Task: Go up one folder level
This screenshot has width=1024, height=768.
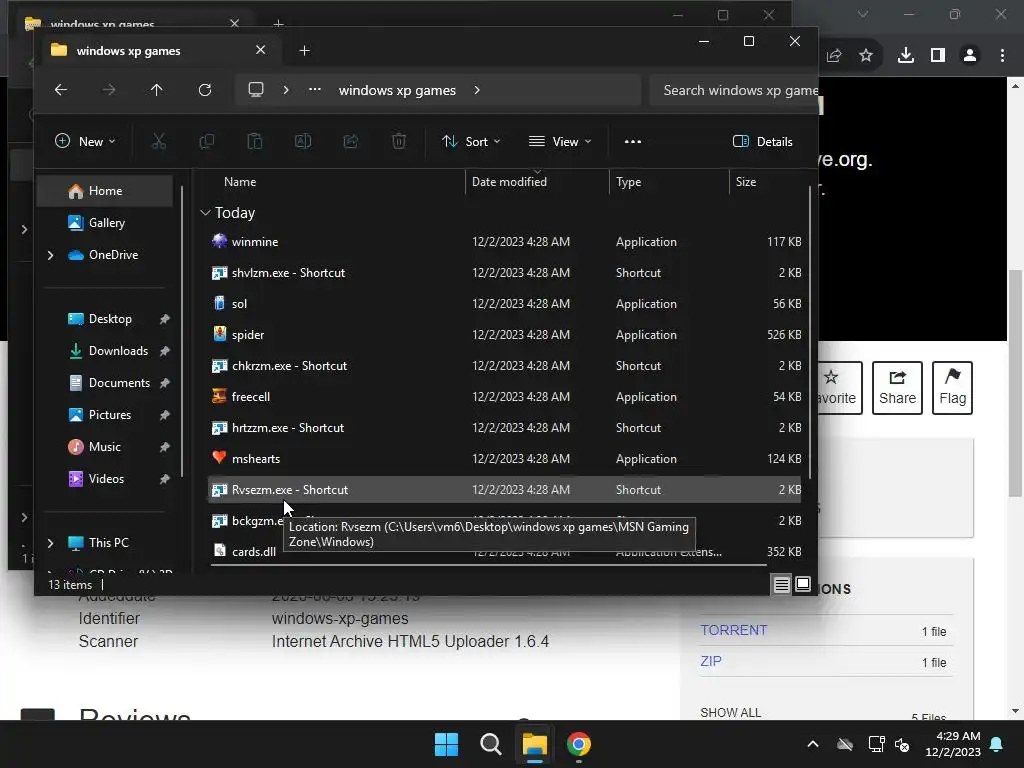Action: pos(157,89)
